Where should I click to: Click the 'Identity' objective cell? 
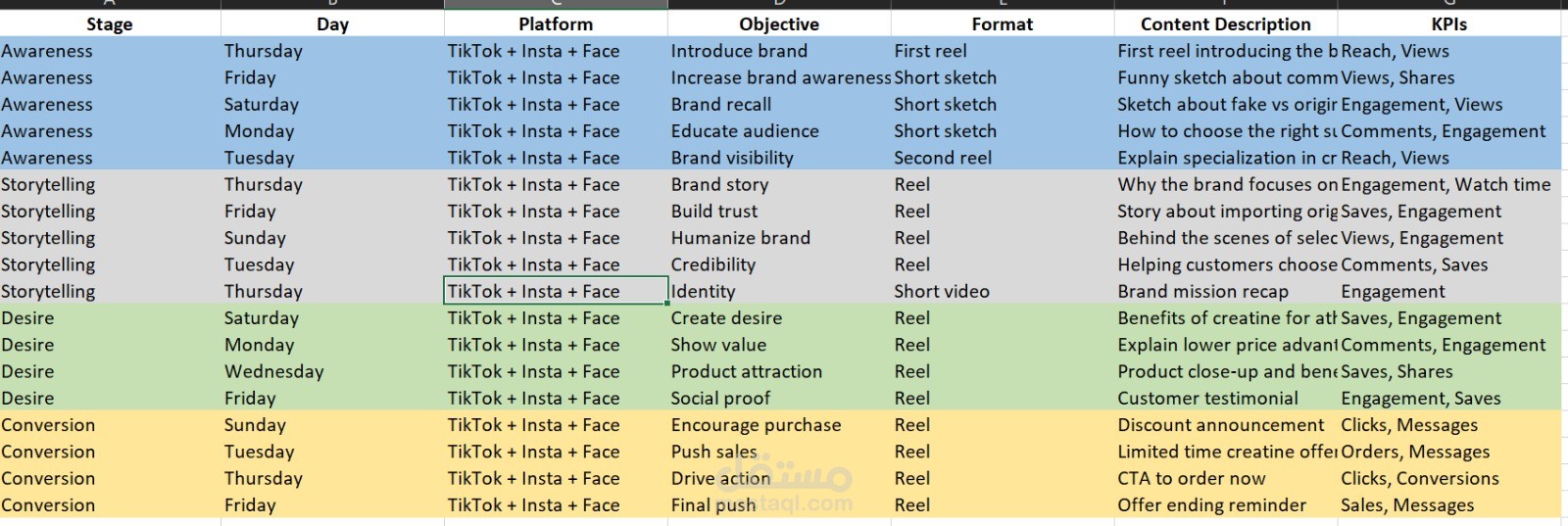pyautogui.click(x=779, y=291)
